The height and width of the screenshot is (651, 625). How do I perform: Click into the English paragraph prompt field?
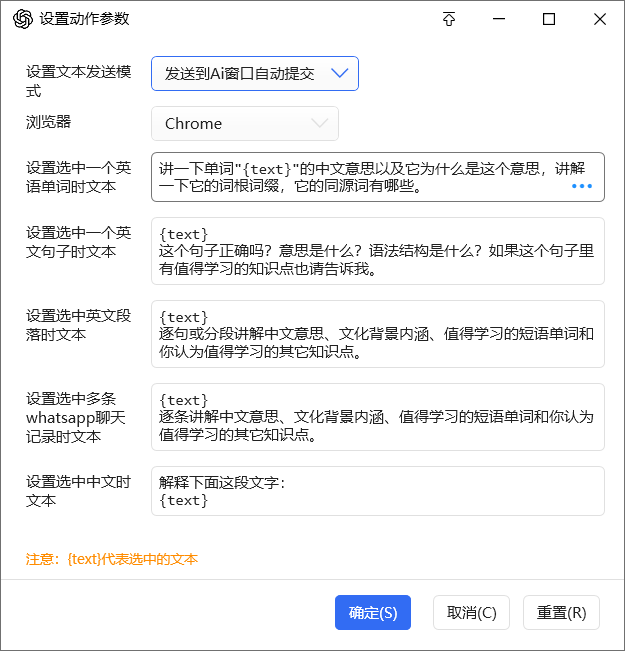pos(378,334)
